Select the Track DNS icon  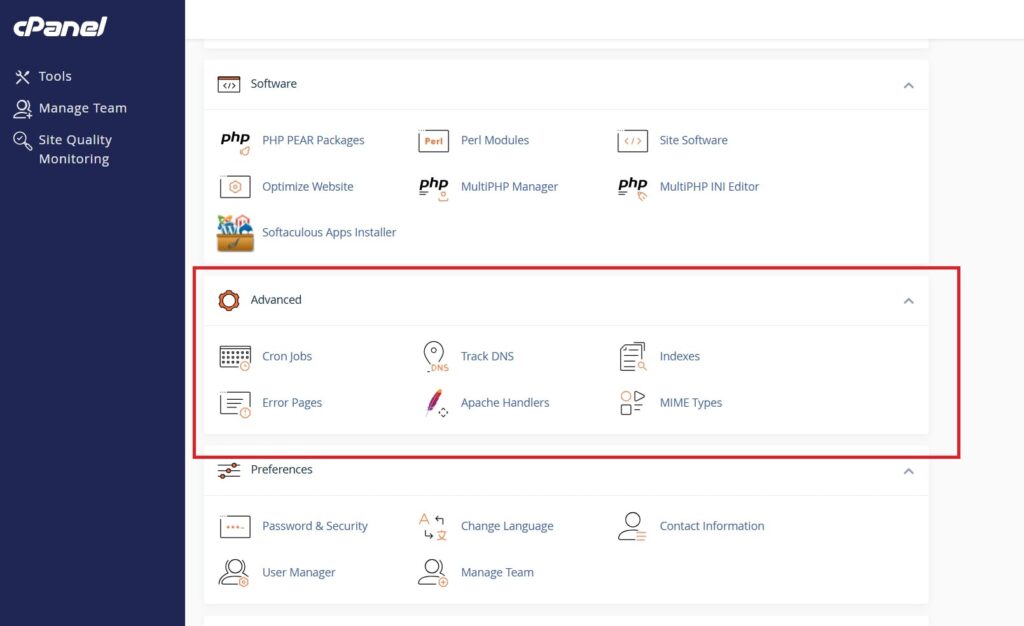click(x=434, y=356)
